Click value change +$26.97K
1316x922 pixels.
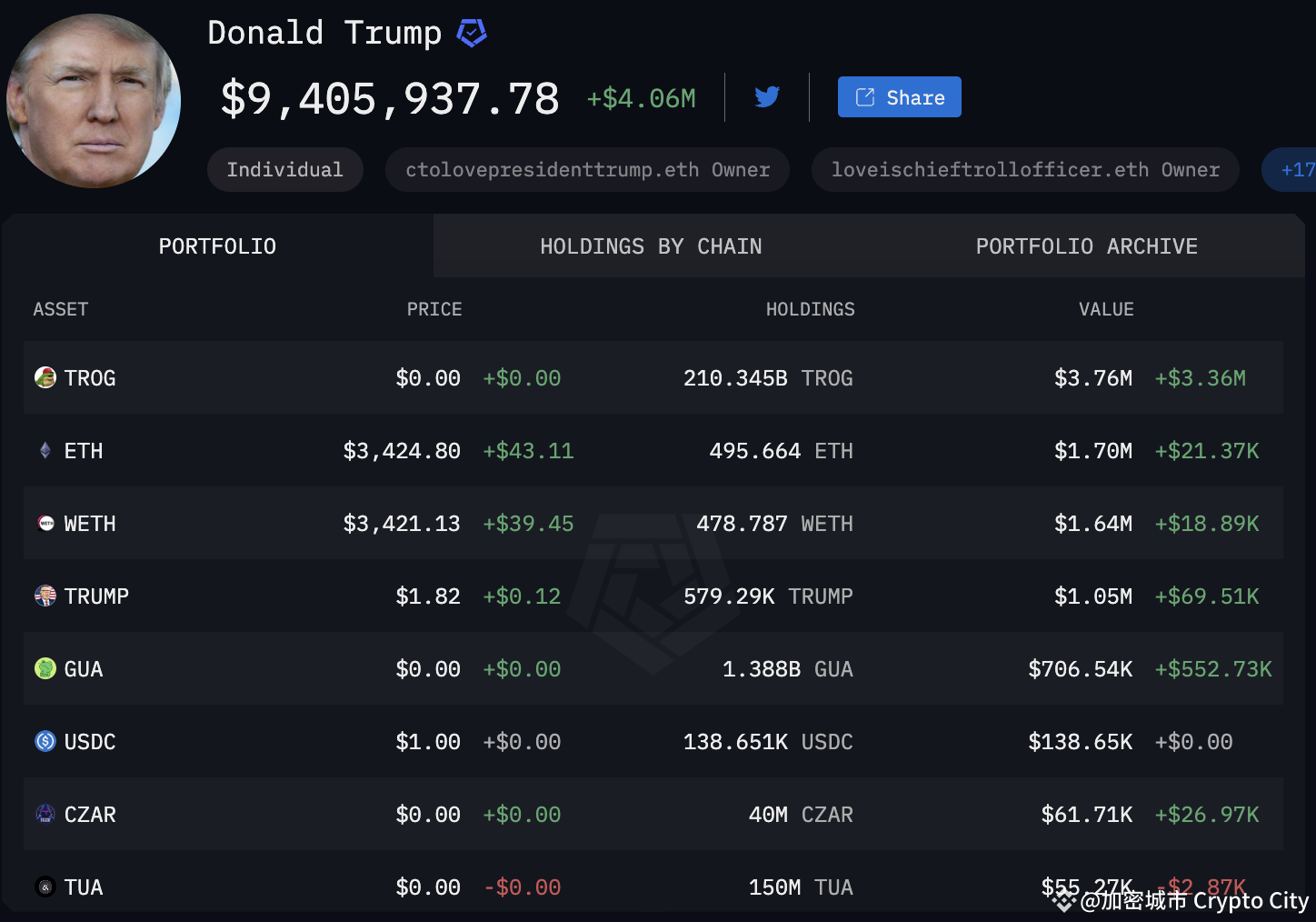click(1207, 815)
